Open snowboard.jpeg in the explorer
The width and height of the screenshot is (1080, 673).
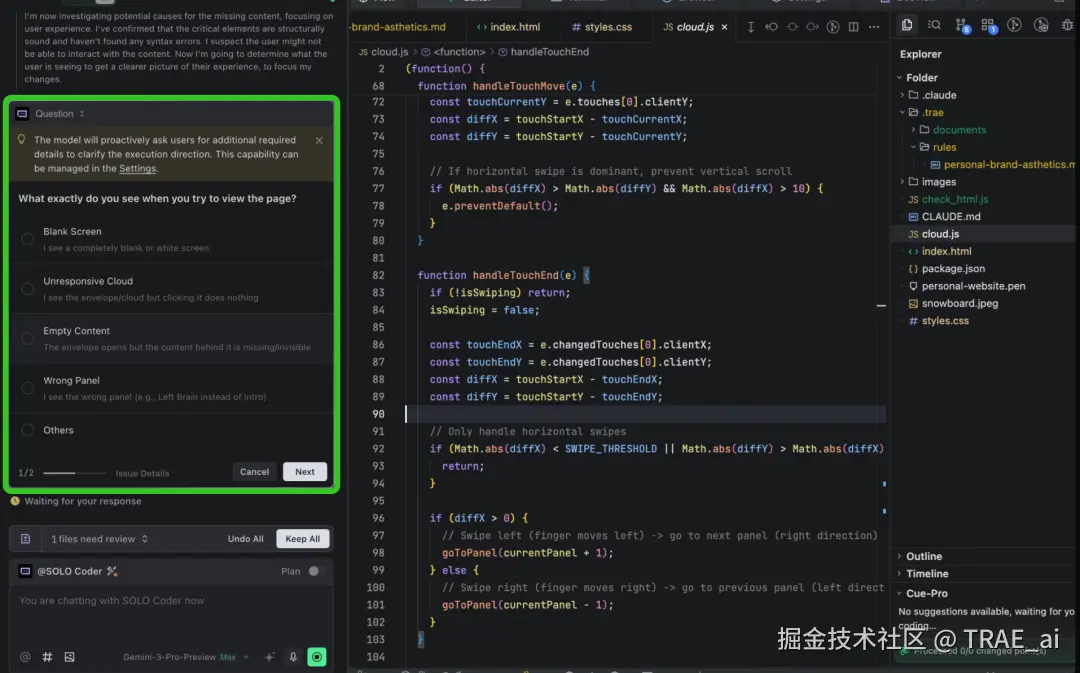click(959, 303)
